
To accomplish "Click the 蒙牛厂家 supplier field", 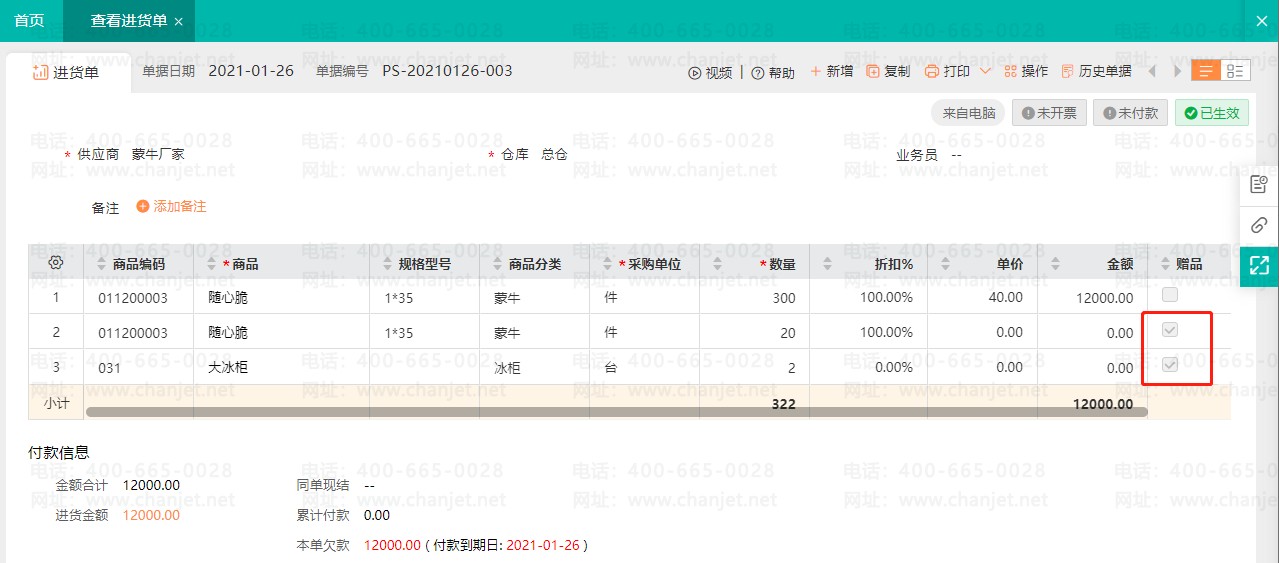I will pos(158,154).
